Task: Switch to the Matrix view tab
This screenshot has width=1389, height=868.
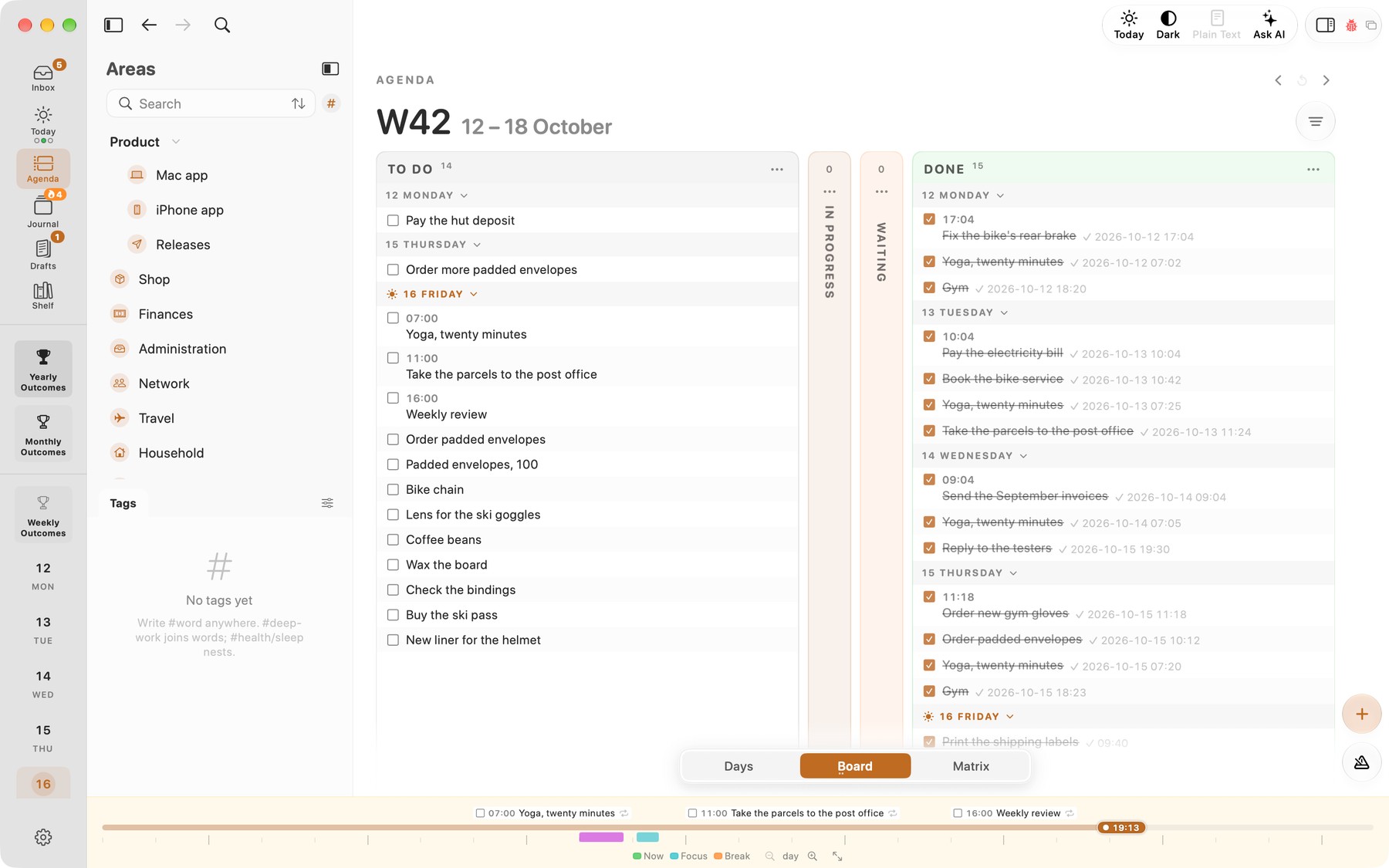Action: click(x=971, y=766)
